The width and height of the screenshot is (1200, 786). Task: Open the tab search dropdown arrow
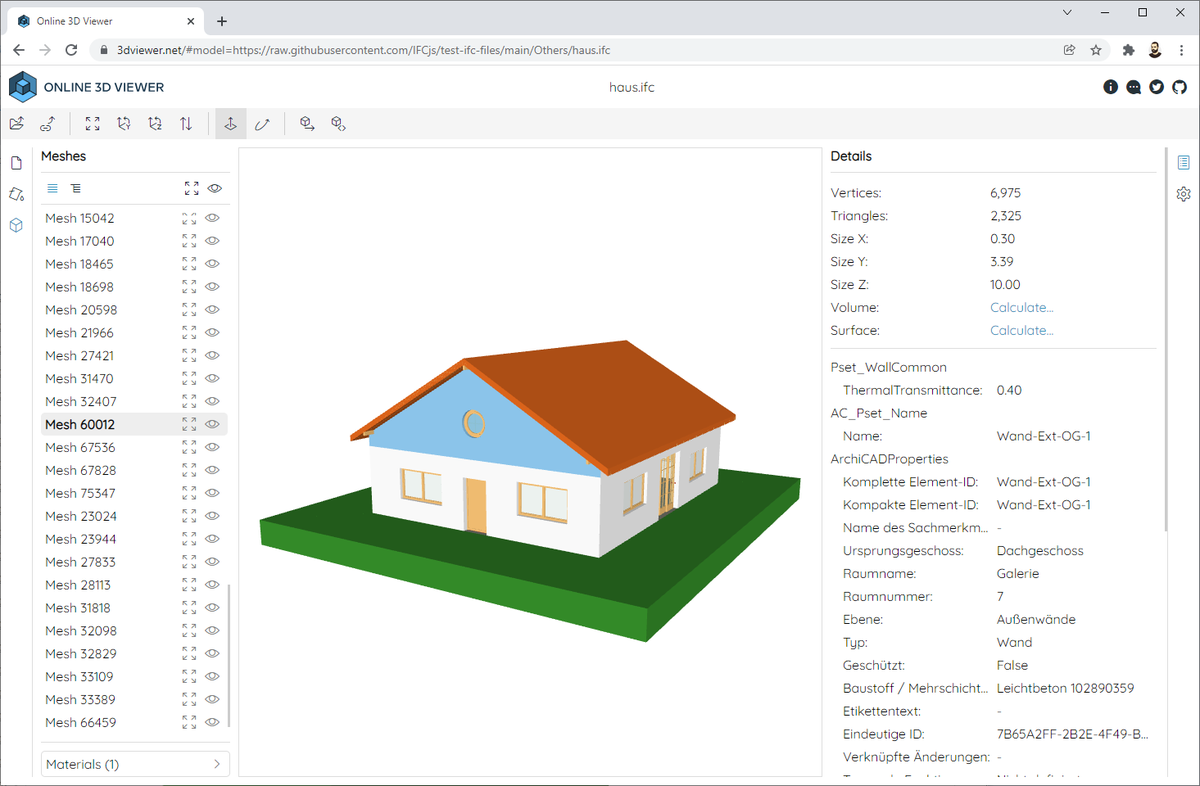click(x=1068, y=13)
